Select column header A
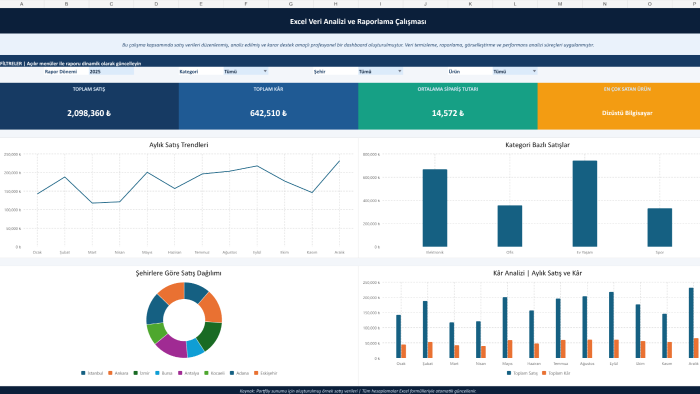Image resolution: width=700 pixels, height=394 pixels. [21, 4]
